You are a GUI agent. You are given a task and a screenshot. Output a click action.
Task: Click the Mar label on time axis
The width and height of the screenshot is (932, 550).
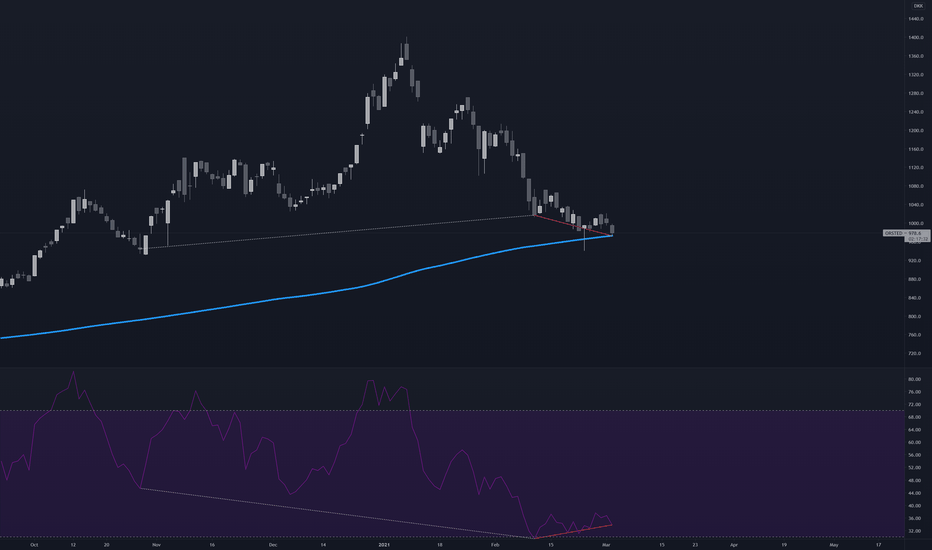click(606, 545)
